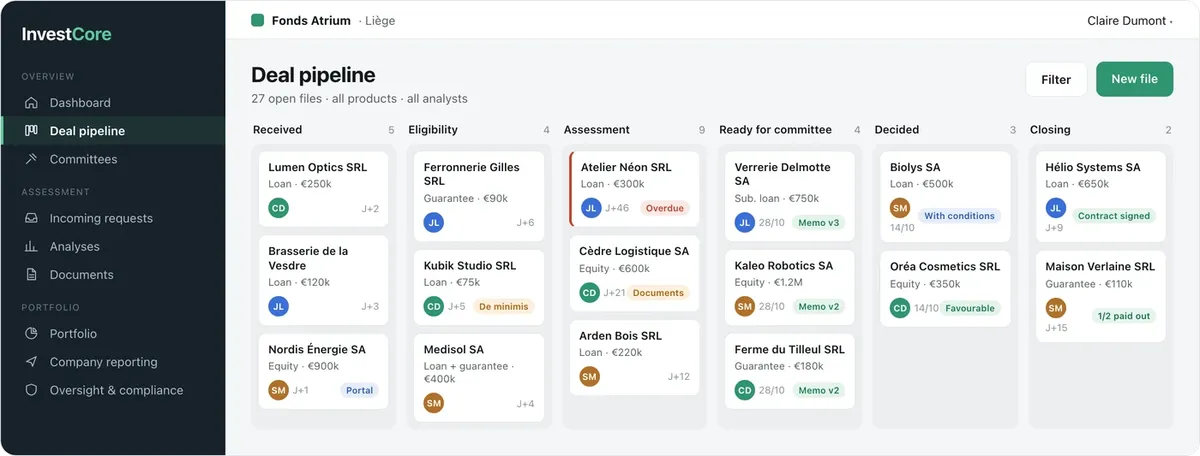Click SM avatar on Medisol SA
This screenshot has width=1200, height=456.
point(434,403)
